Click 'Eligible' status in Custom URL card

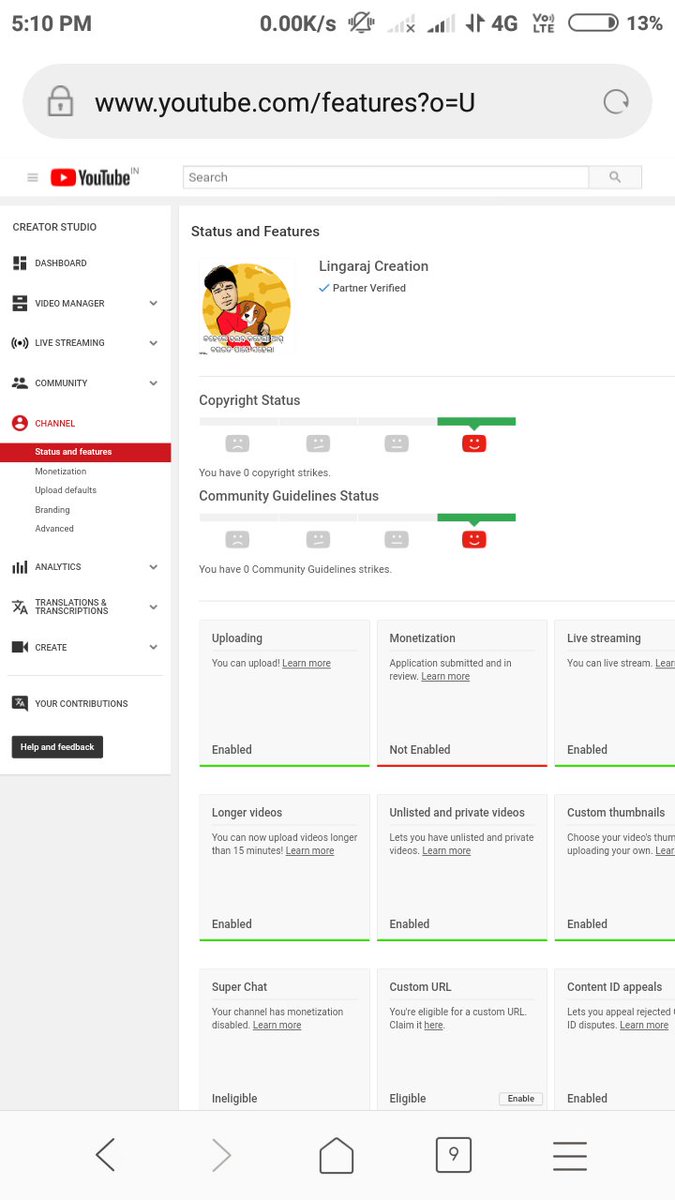click(408, 1099)
